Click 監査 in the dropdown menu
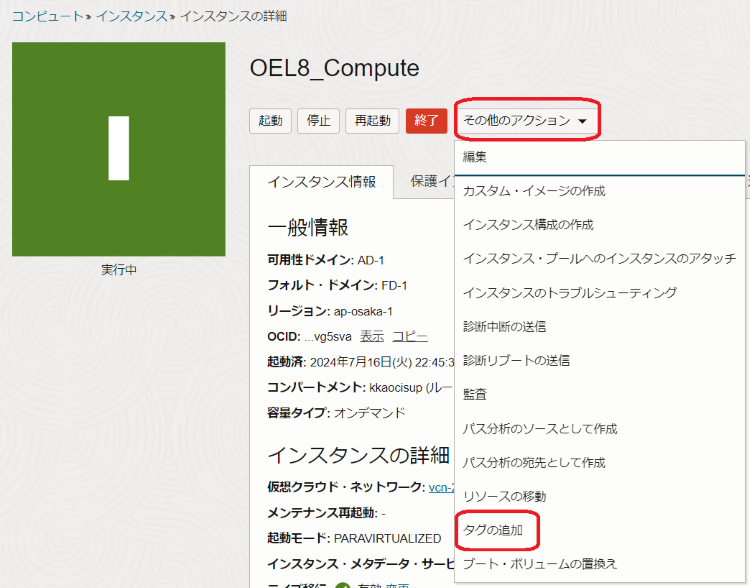Viewport: 750px width, 588px height. [x=475, y=395]
